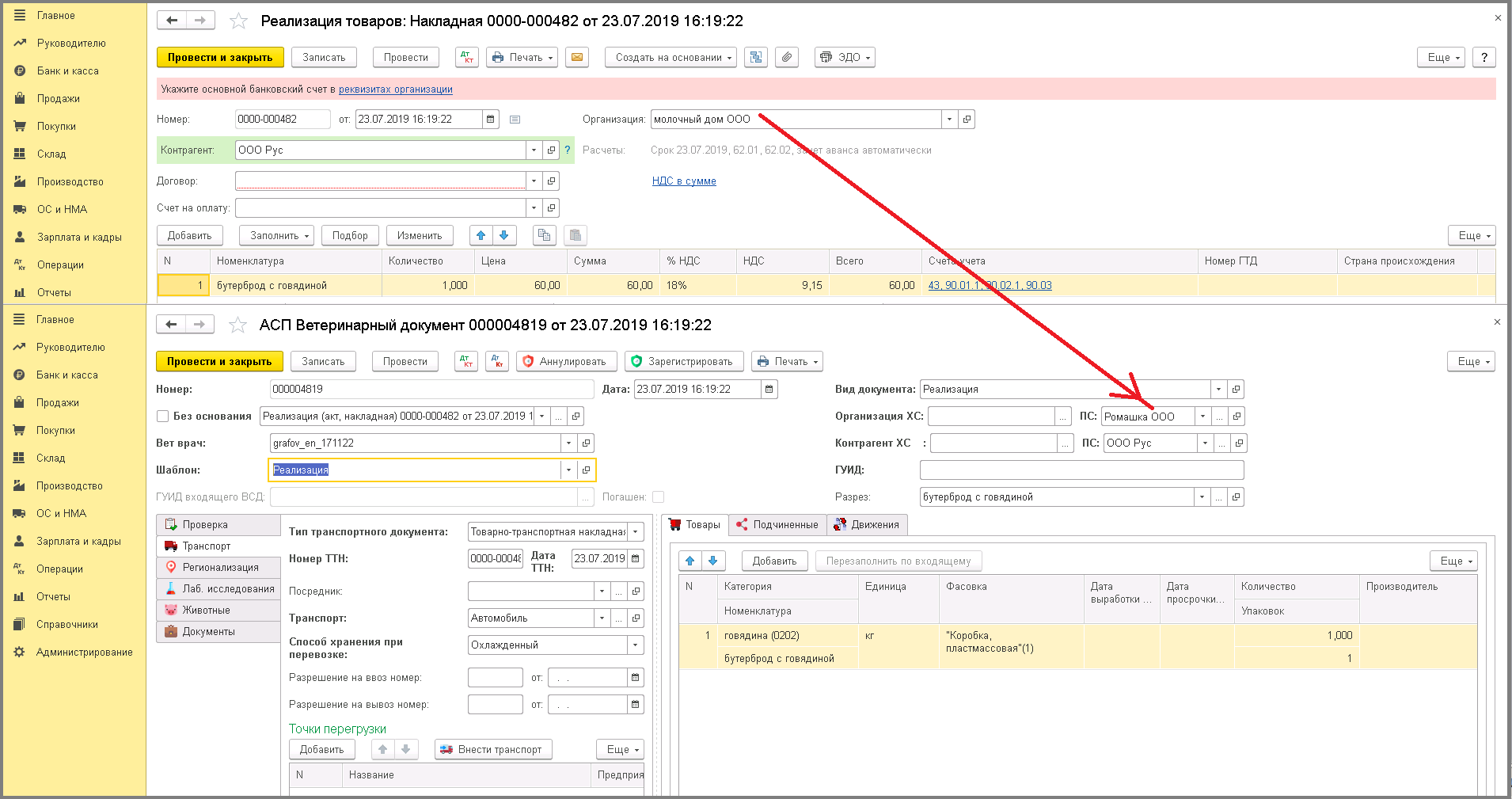Open the Проверка section
This screenshot has height=799, width=1512.
click(219, 524)
